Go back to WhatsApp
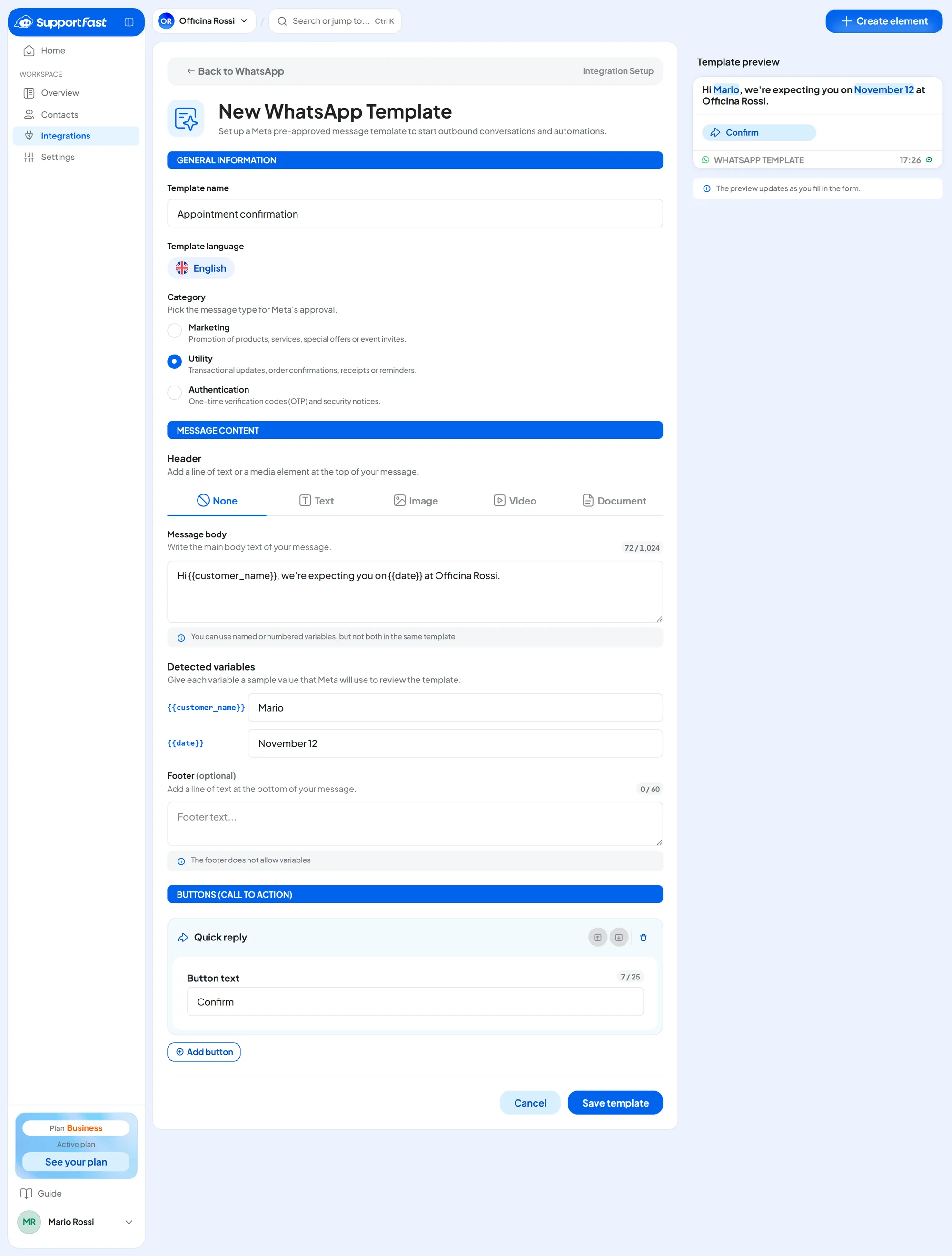Image resolution: width=952 pixels, height=1256 pixels. 236,71
